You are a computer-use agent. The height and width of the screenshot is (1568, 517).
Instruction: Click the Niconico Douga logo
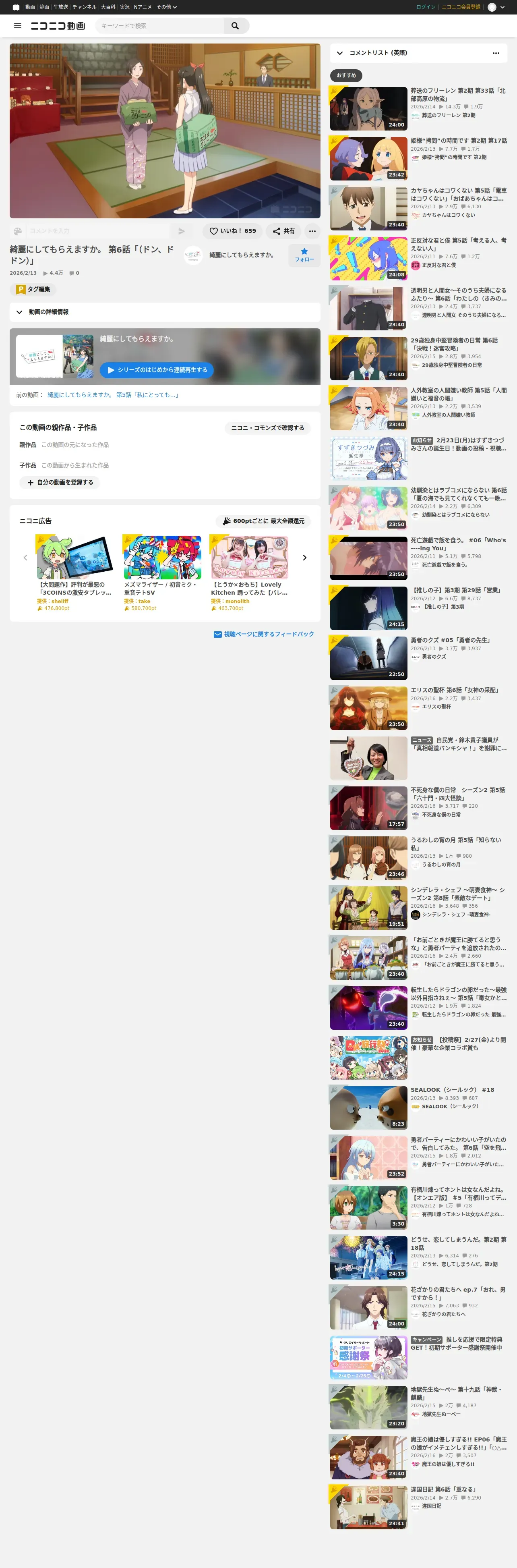pyautogui.click(x=58, y=25)
